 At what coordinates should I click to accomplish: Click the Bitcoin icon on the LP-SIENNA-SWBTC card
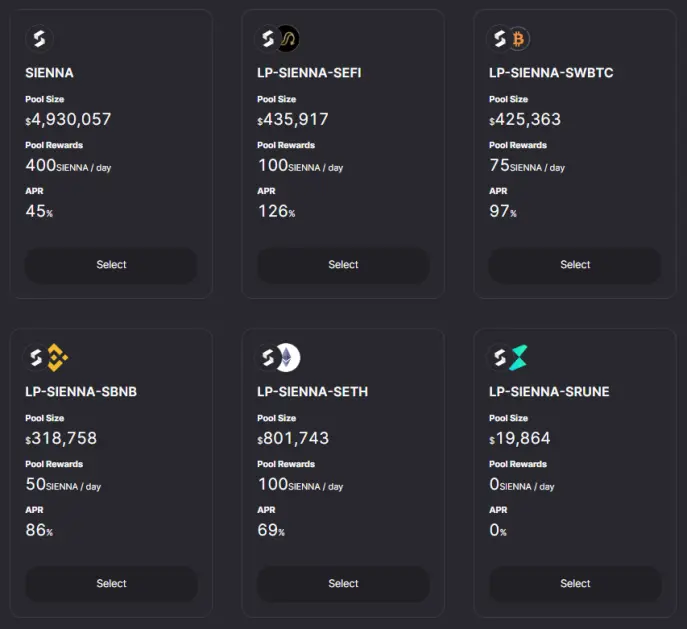click(518, 39)
